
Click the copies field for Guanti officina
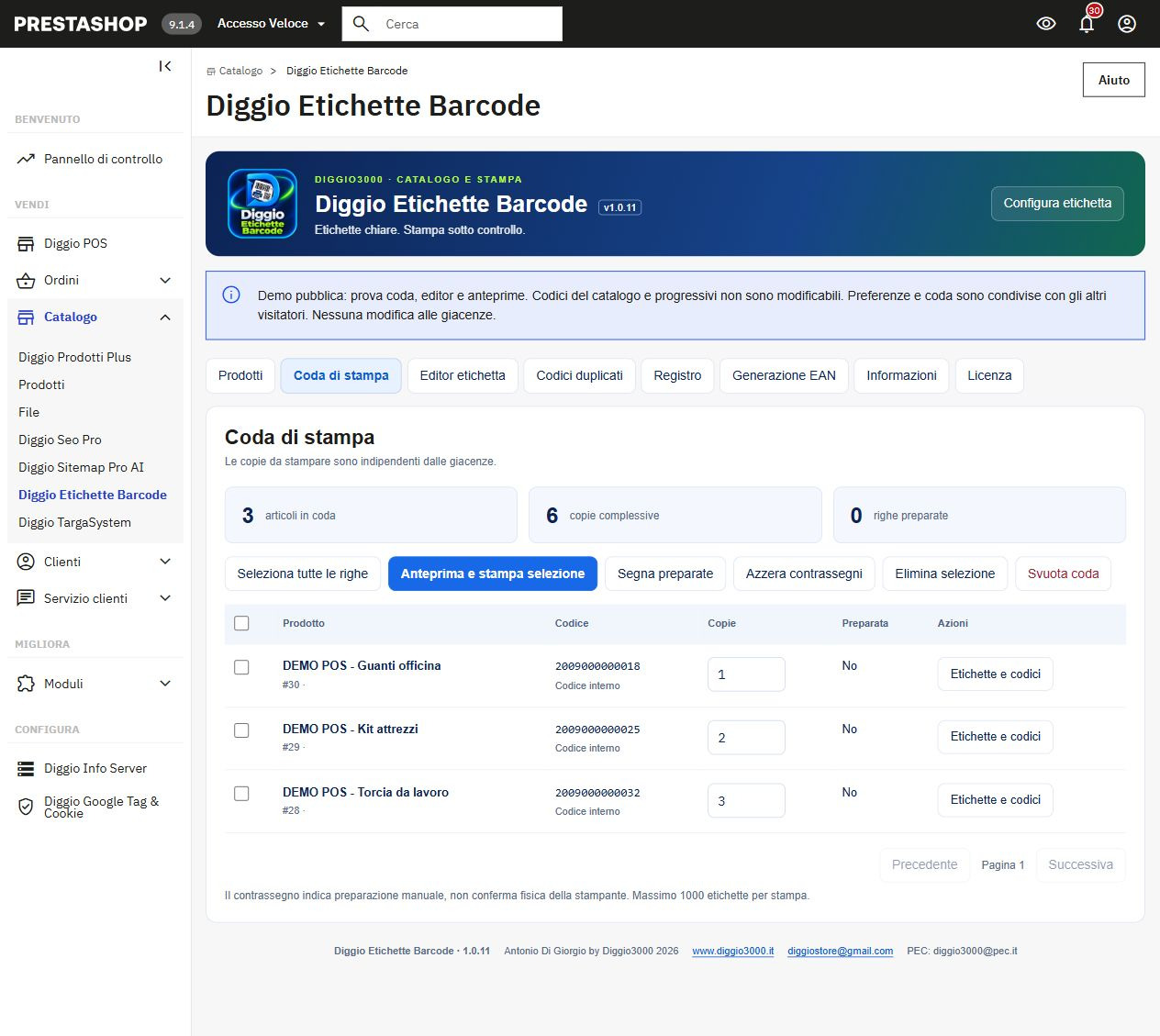click(746, 674)
